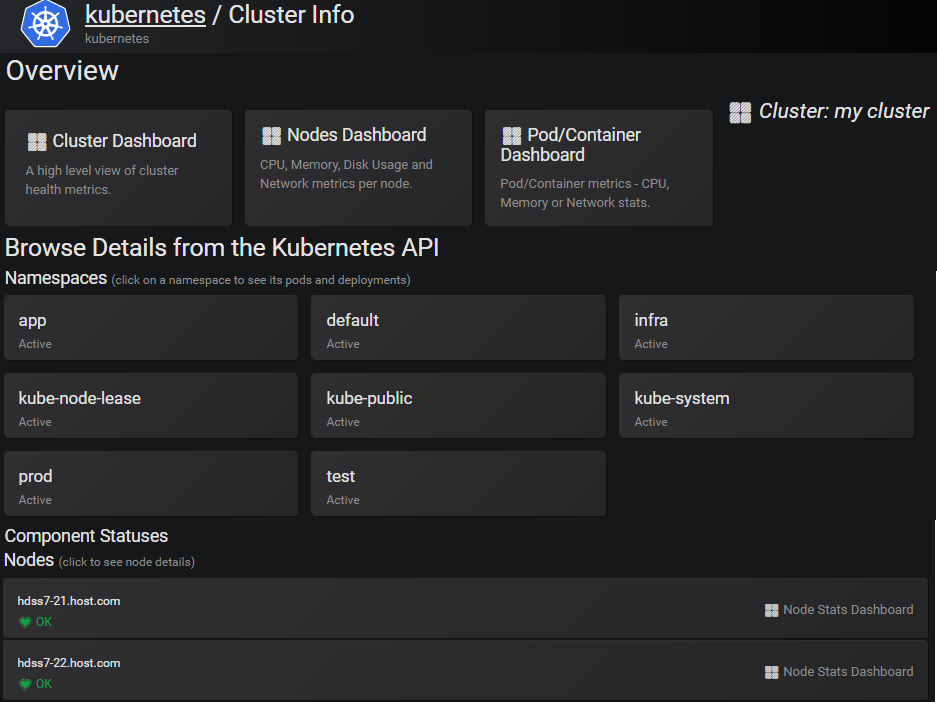937x702 pixels.
Task: Click the Nodes Dashboard grid icon
Action: [x=271, y=136]
